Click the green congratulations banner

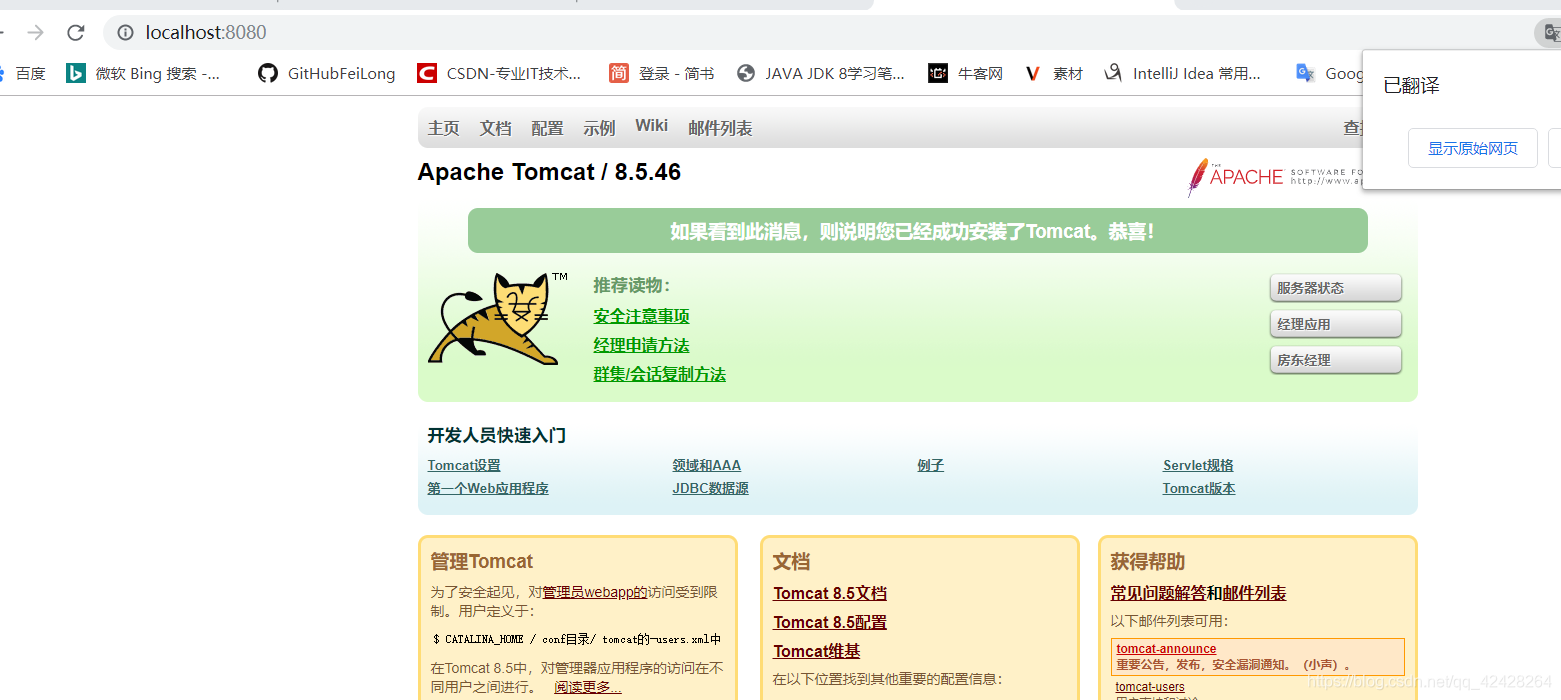tap(917, 231)
